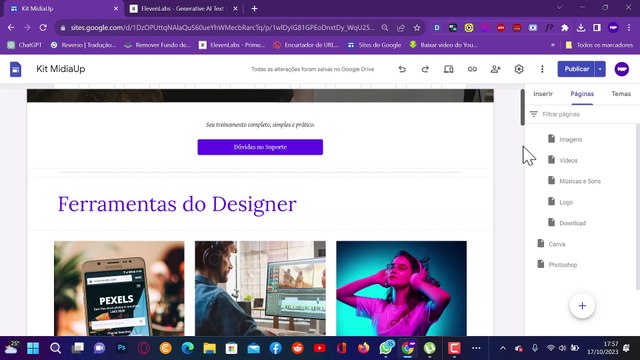This screenshot has width=640, height=360.
Task: Open the Encurtador de URL bookmark
Action: click(307, 45)
